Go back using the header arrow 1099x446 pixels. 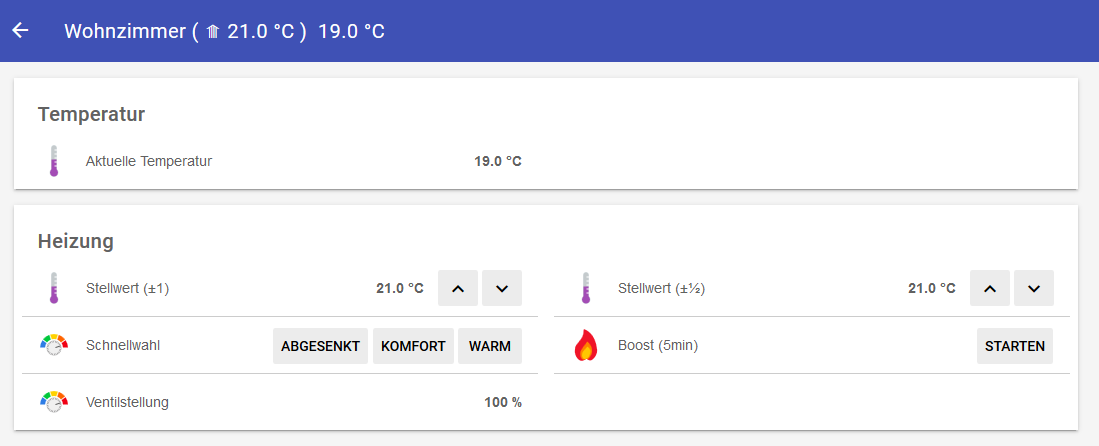(20, 30)
